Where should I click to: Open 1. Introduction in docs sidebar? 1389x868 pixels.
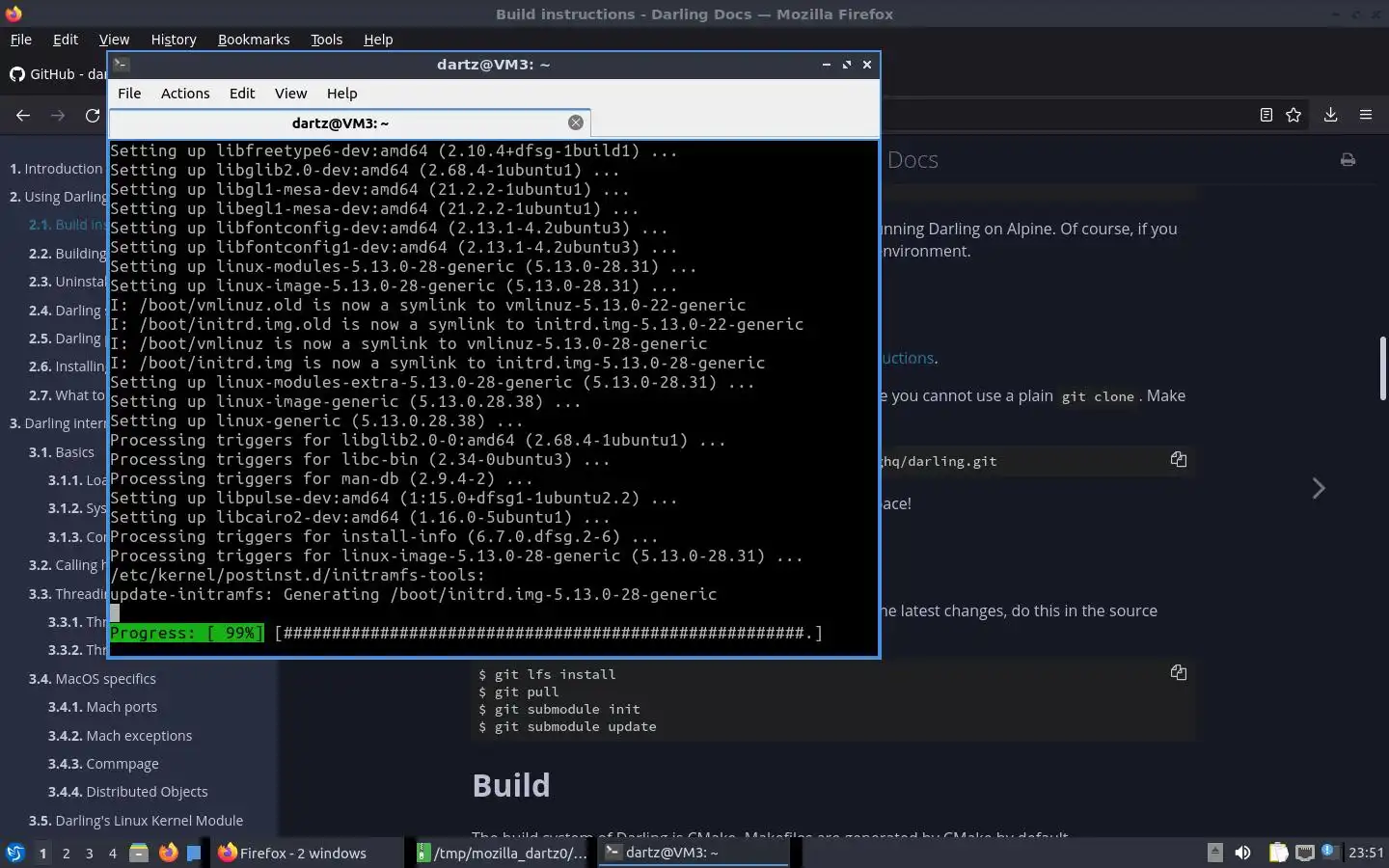pyautogui.click(x=56, y=169)
